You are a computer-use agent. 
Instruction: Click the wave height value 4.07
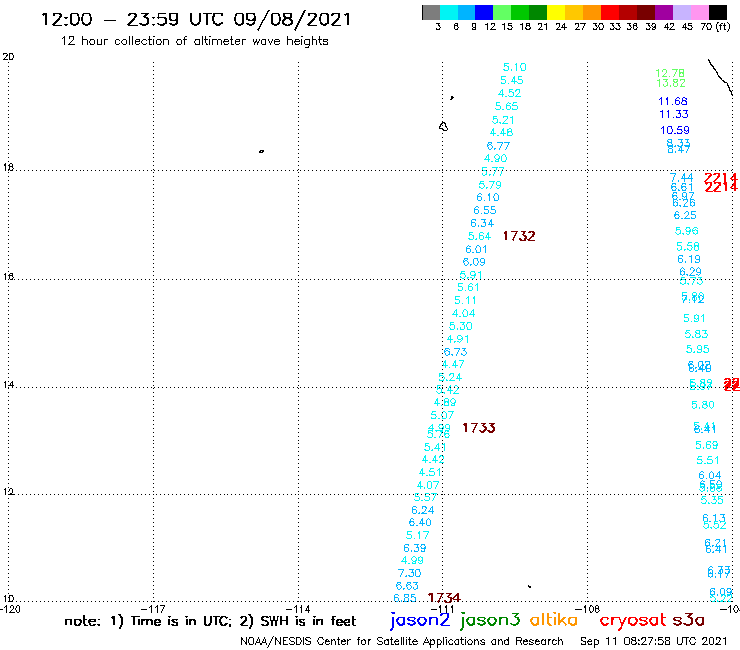click(428, 485)
